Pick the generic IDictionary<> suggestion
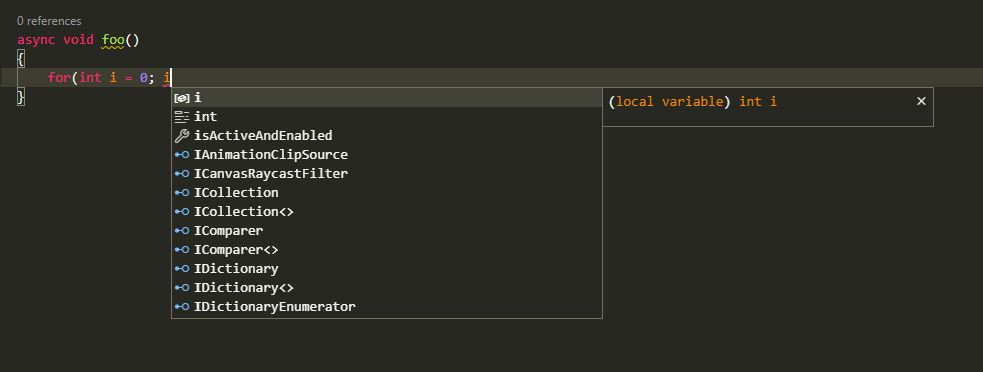Image resolution: width=983 pixels, height=372 pixels. [387, 288]
